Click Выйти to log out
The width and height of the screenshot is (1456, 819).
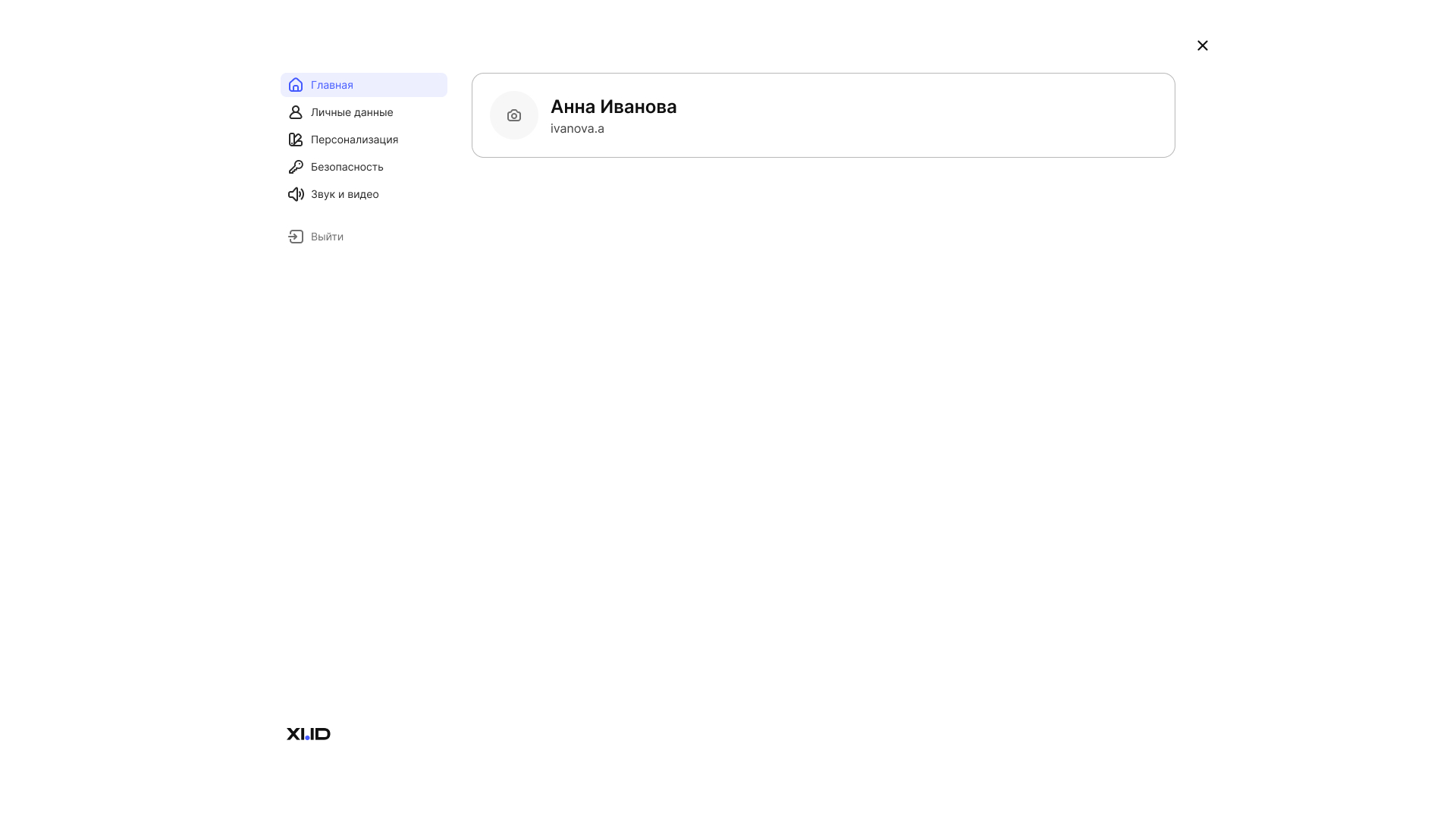point(364,237)
